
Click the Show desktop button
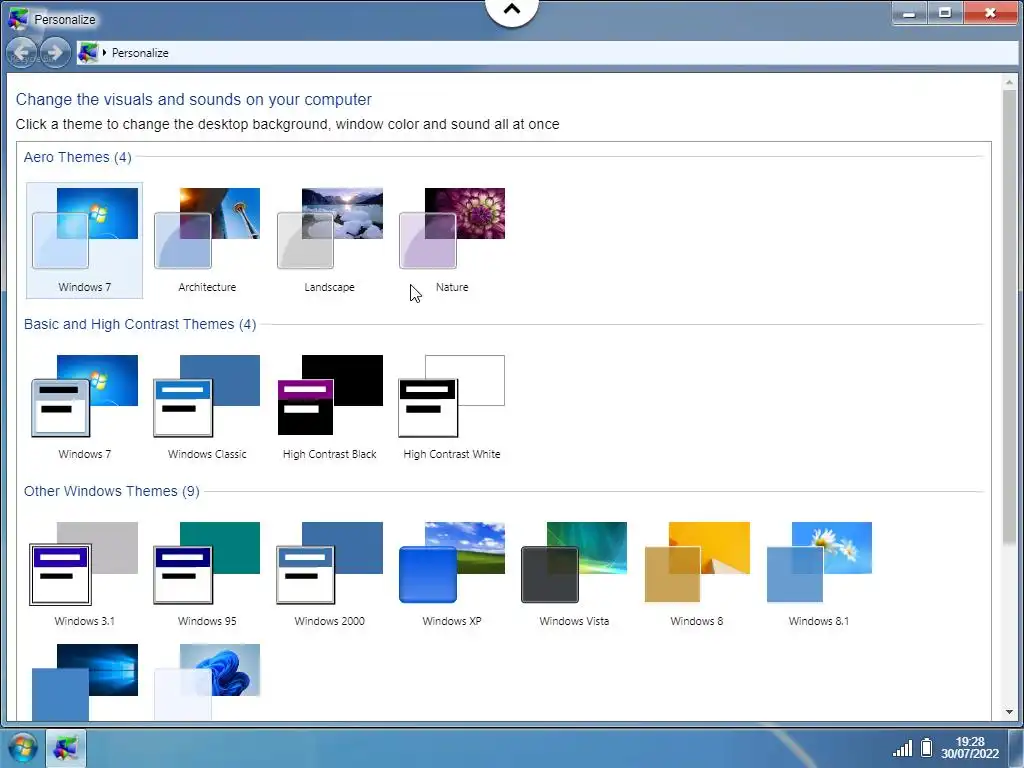[x=1016, y=747]
